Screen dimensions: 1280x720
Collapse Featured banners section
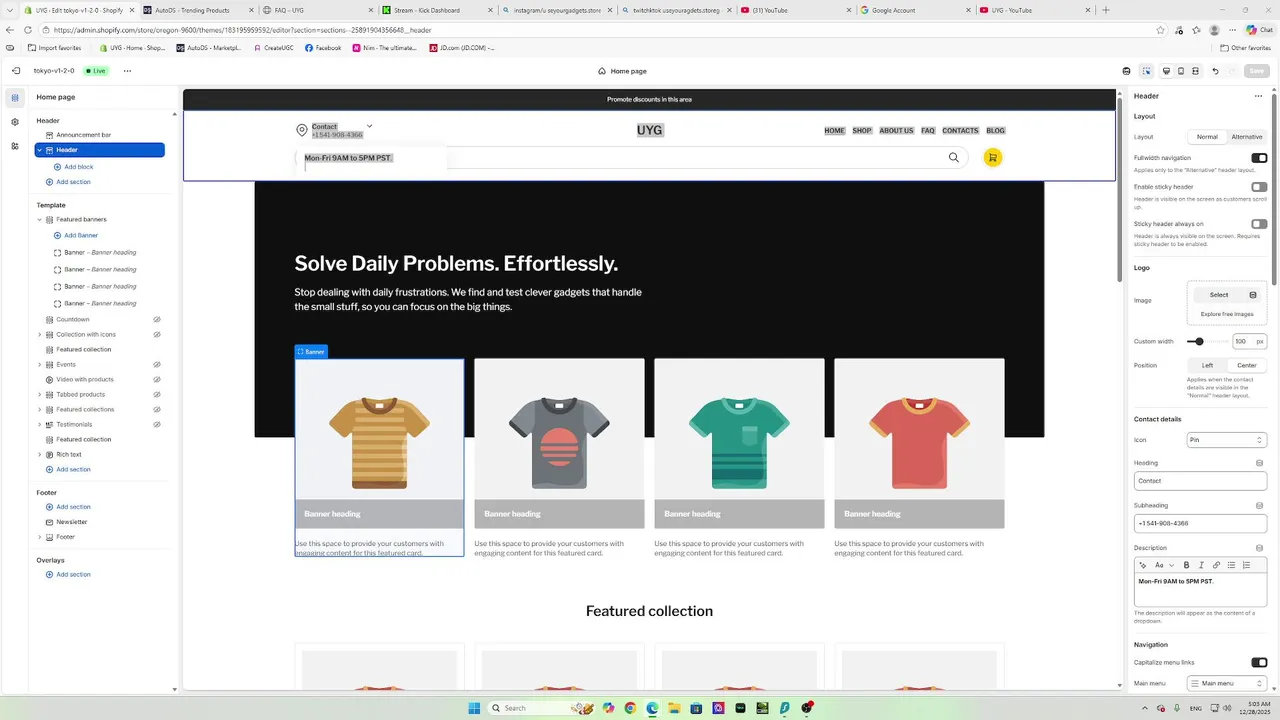tap(40, 219)
